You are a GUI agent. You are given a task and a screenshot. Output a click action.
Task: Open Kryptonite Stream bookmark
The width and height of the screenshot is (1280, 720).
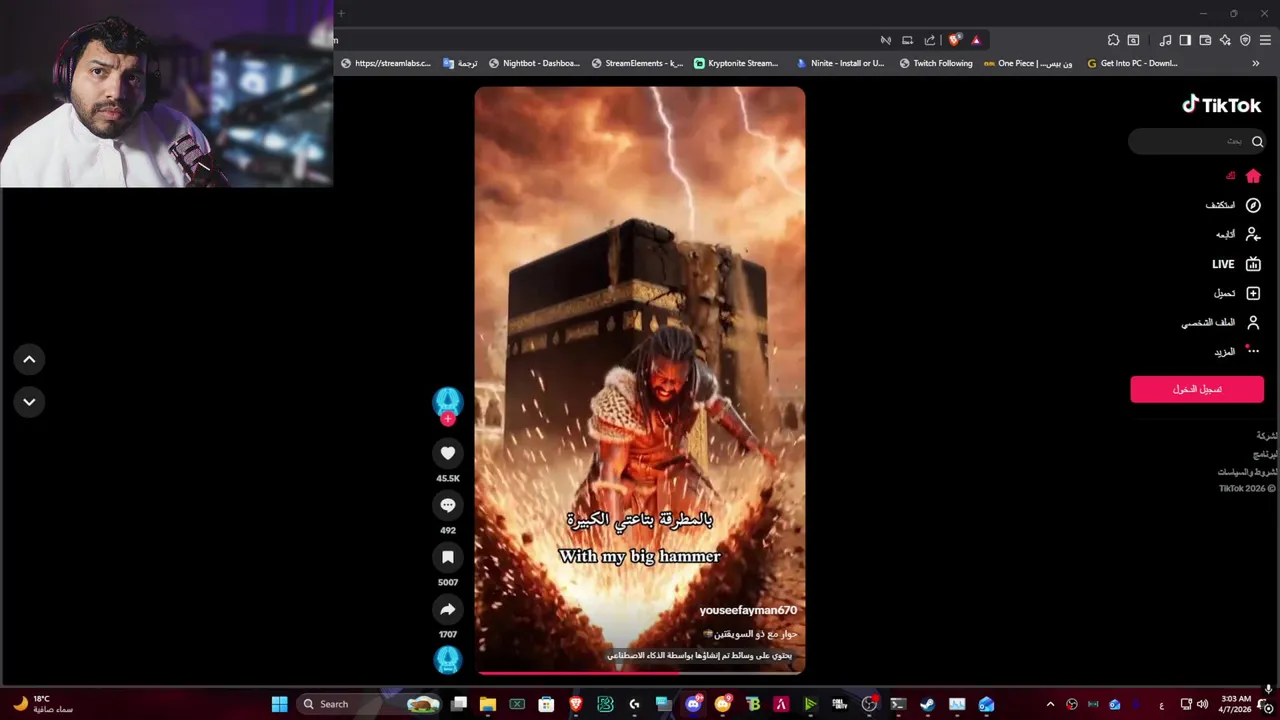pos(736,63)
